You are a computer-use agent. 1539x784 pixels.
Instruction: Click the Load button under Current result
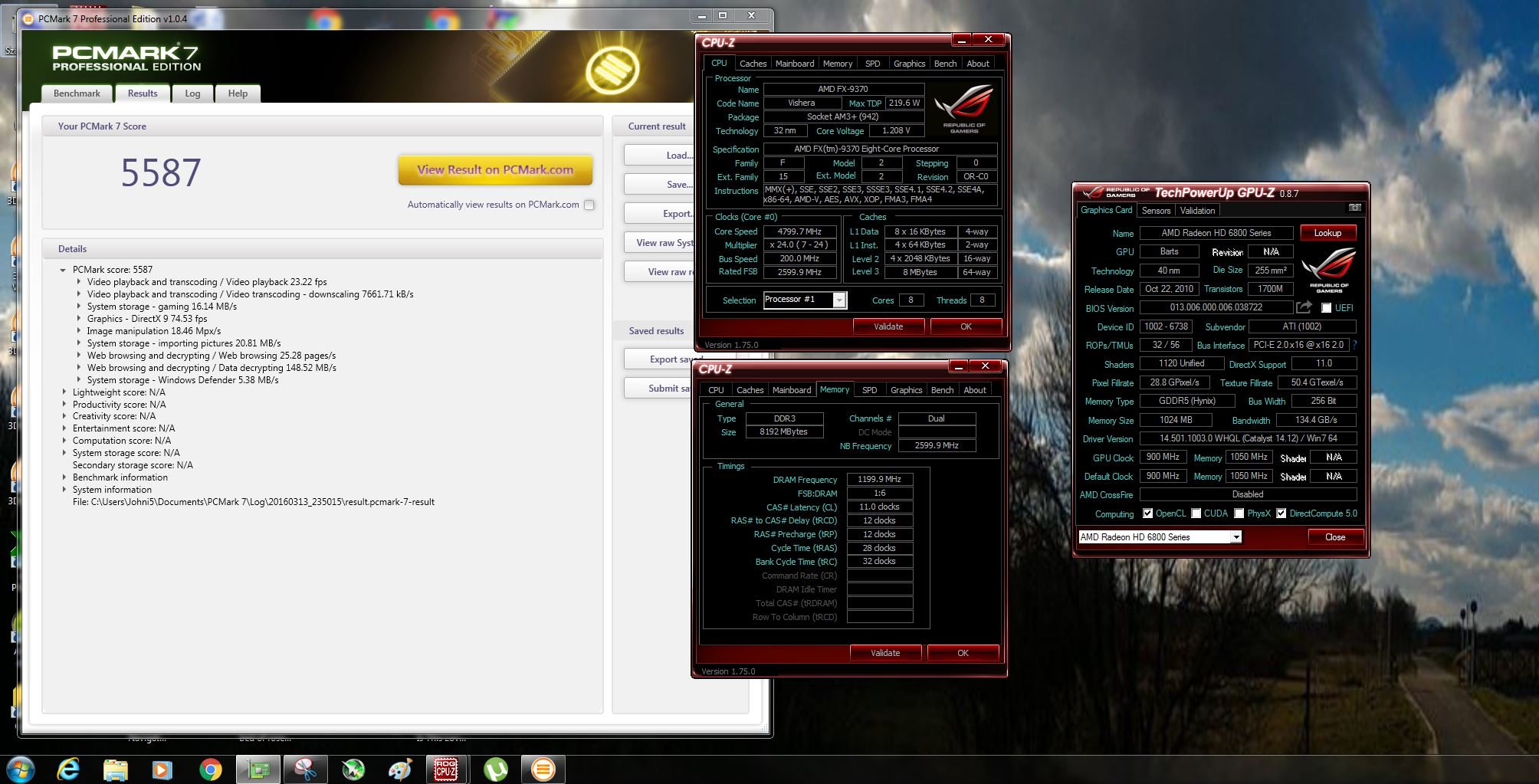(x=659, y=155)
